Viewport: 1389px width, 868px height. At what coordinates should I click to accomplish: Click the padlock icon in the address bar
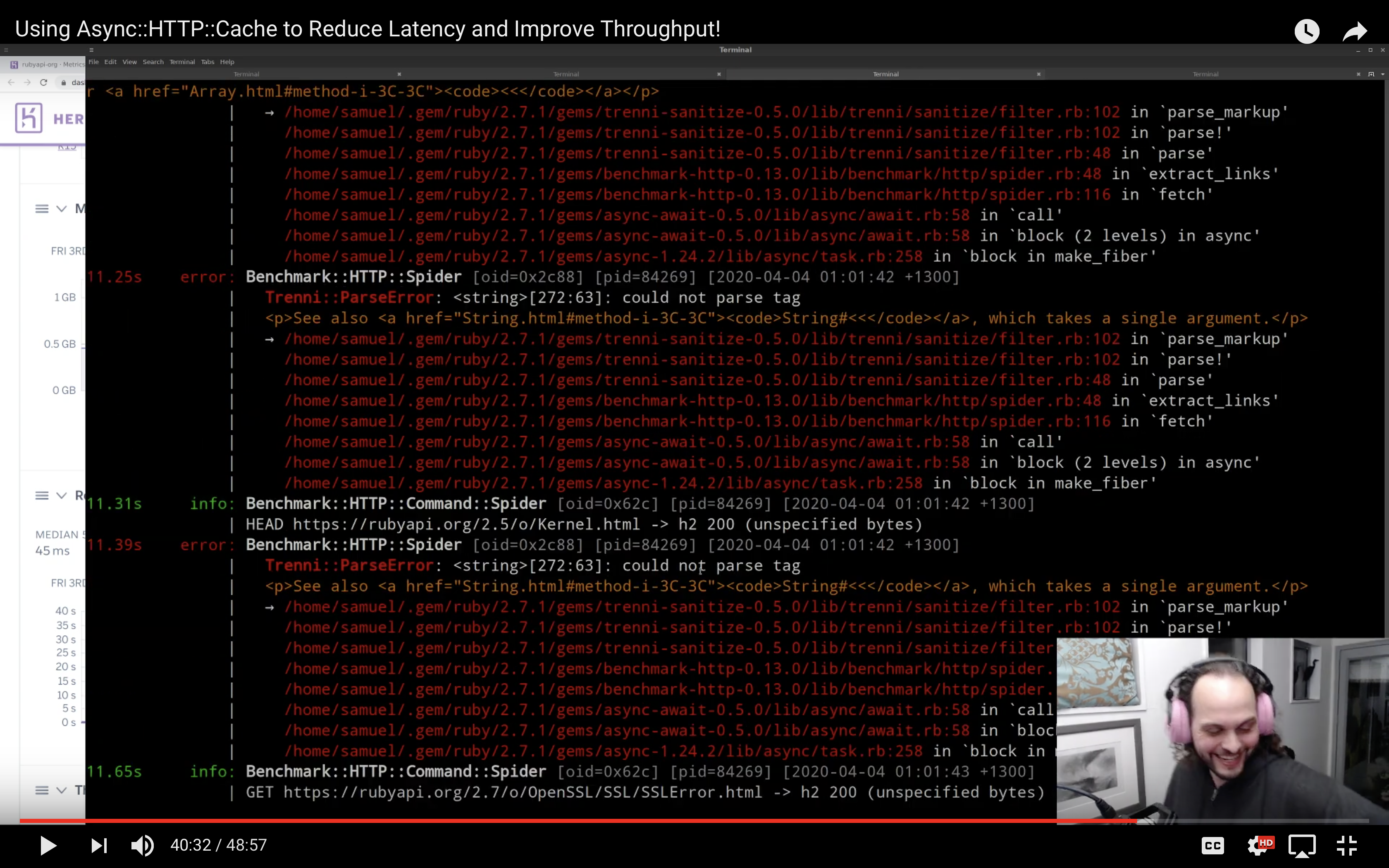(63, 82)
